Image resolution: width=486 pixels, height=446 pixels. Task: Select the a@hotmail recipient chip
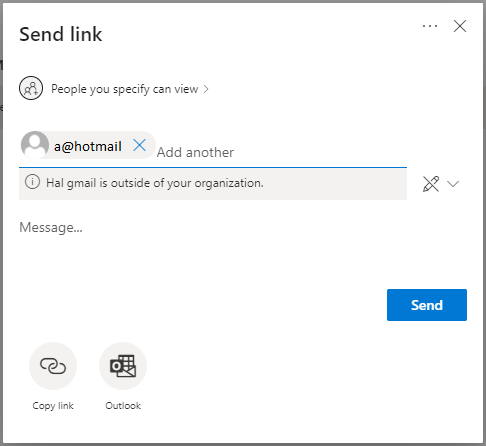88,145
